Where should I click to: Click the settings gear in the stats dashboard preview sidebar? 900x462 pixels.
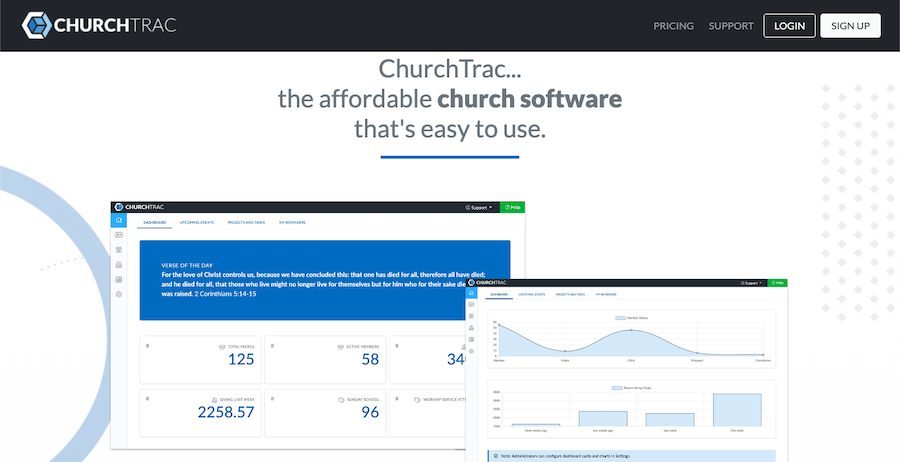119,294
